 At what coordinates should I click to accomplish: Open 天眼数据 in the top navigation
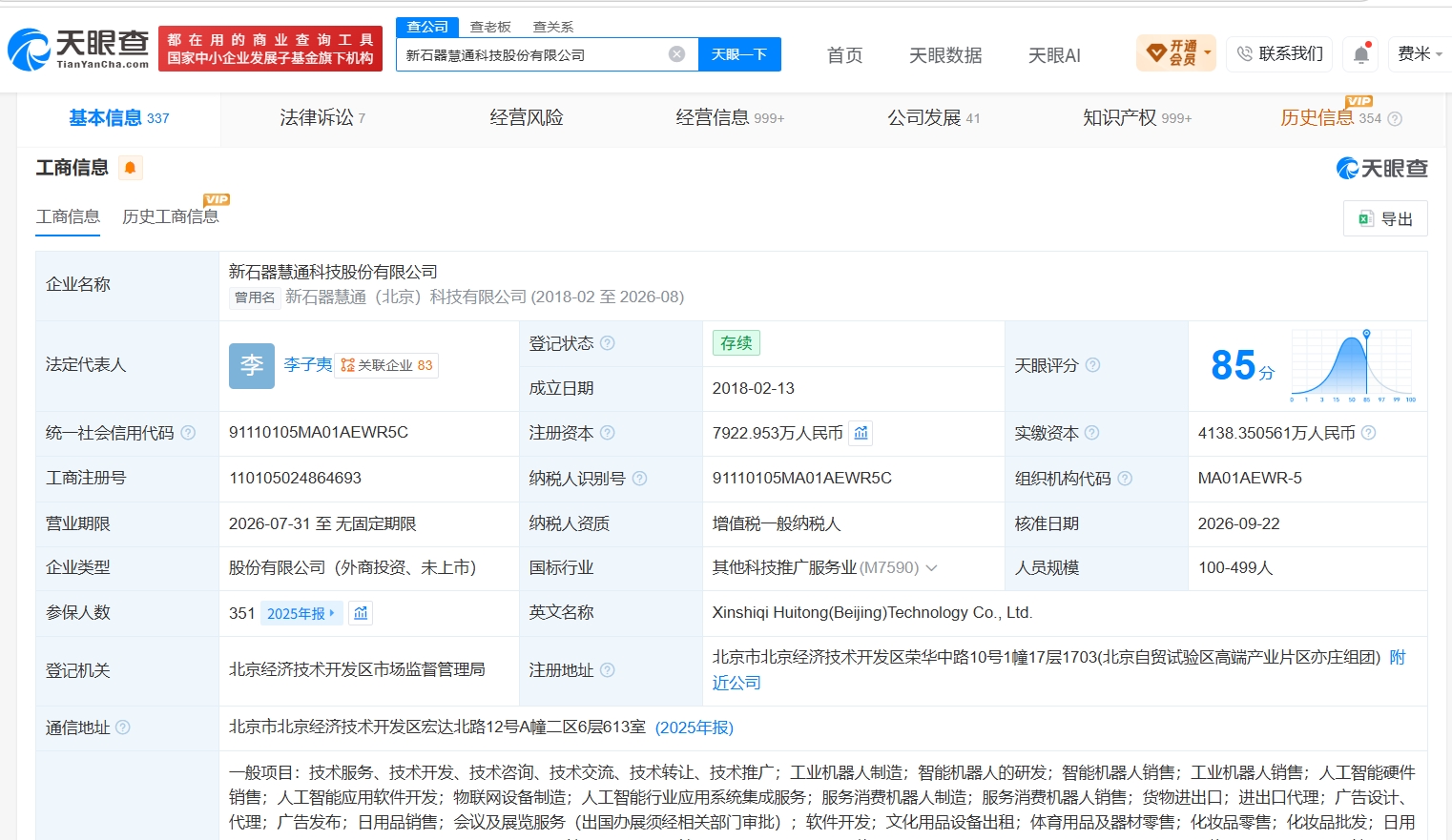[945, 55]
